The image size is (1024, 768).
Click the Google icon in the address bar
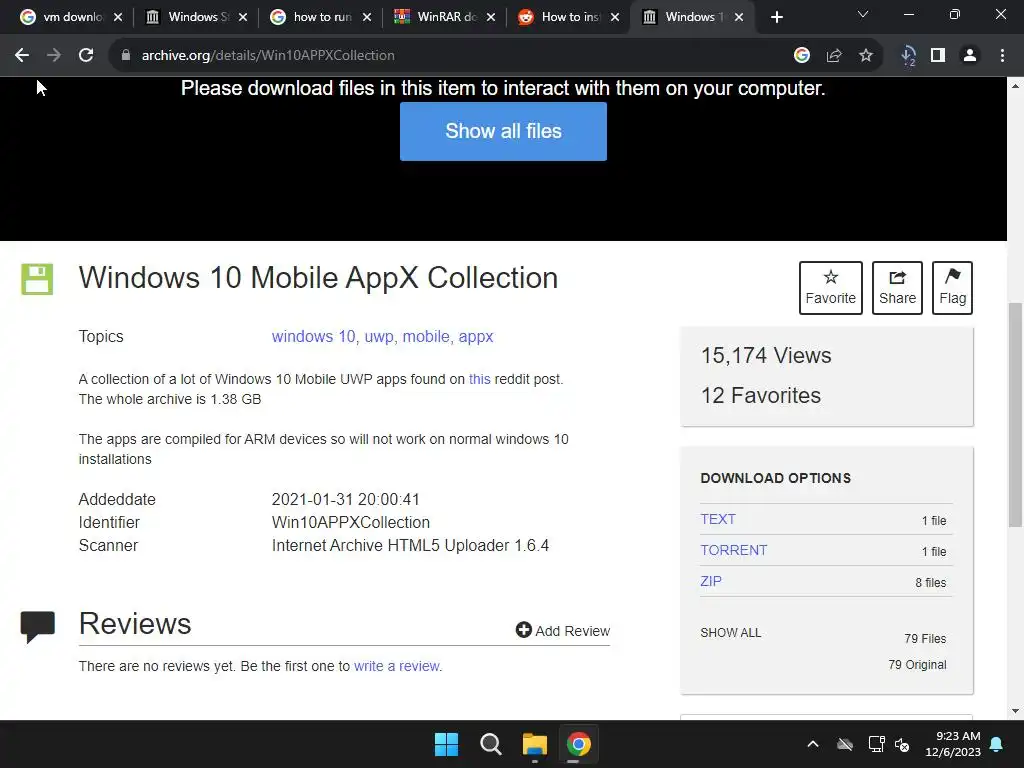802,56
